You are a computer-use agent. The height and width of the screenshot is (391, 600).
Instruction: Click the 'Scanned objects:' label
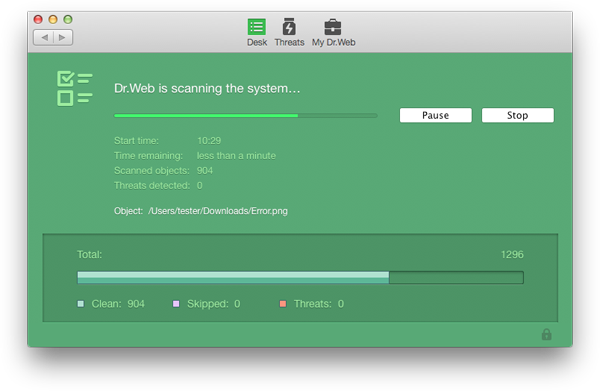[x=152, y=171]
